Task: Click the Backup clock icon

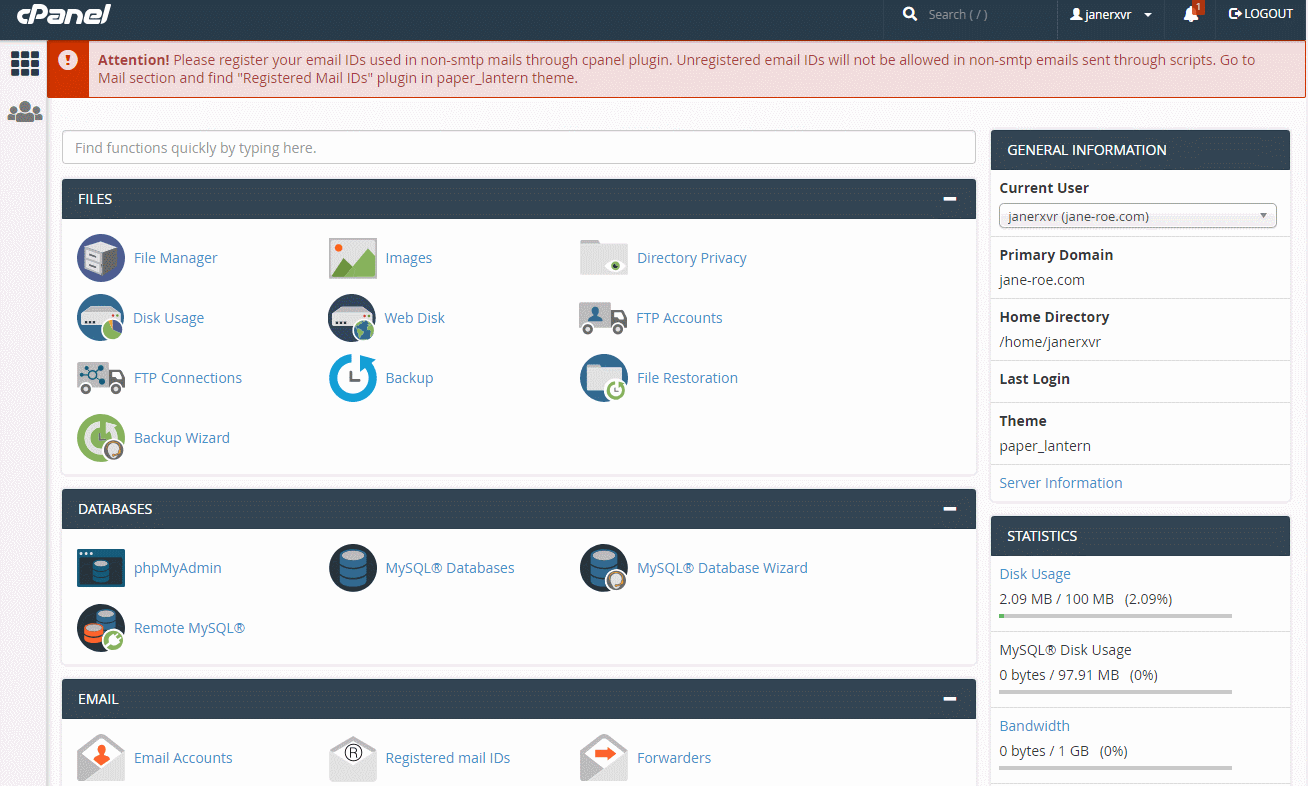Action: tap(353, 378)
